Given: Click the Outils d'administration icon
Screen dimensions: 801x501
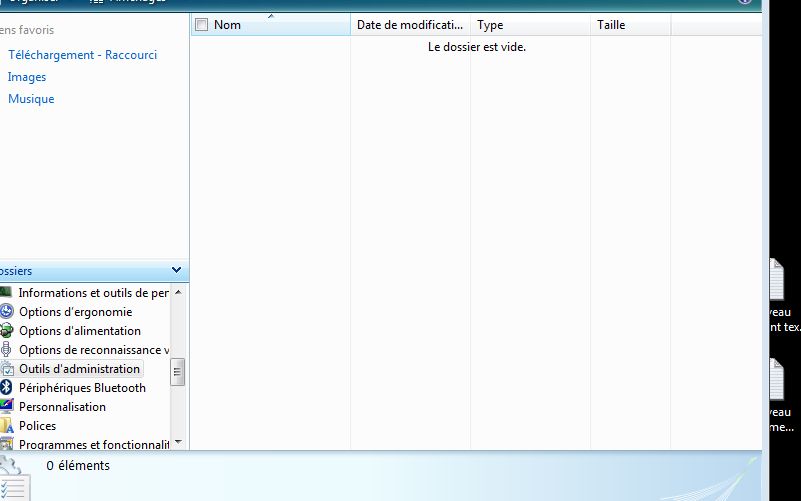Looking at the screenshot, I should tap(7, 369).
